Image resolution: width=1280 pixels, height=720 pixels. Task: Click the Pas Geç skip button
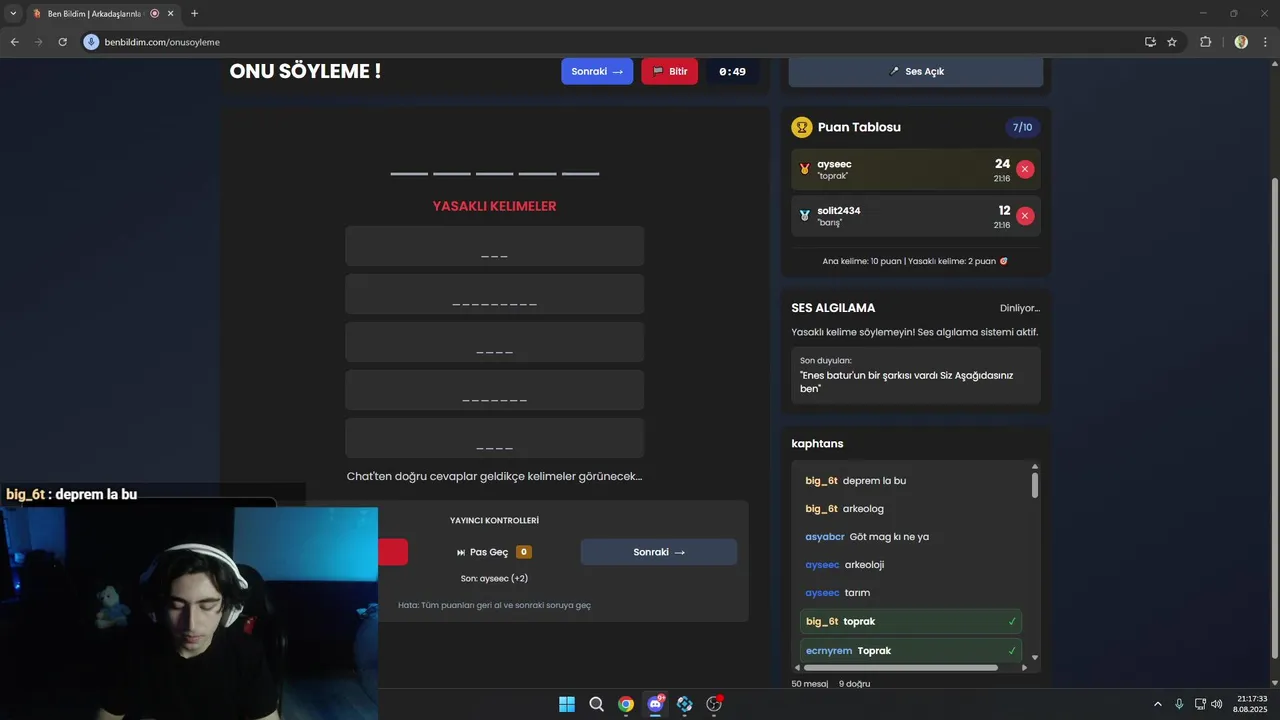pyautogui.click(x=494, y=552)
